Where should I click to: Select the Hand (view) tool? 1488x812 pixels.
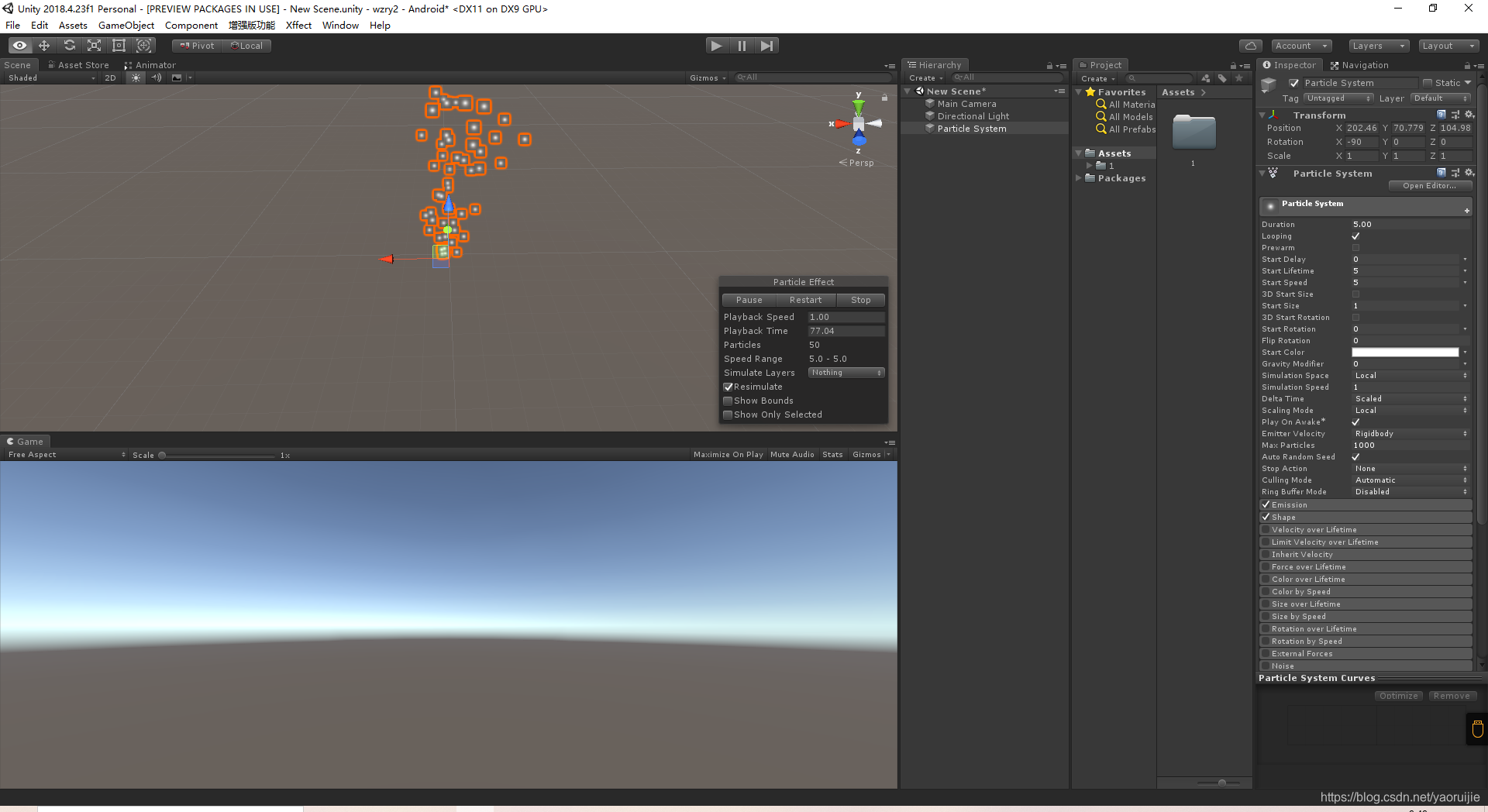point(20,46)
